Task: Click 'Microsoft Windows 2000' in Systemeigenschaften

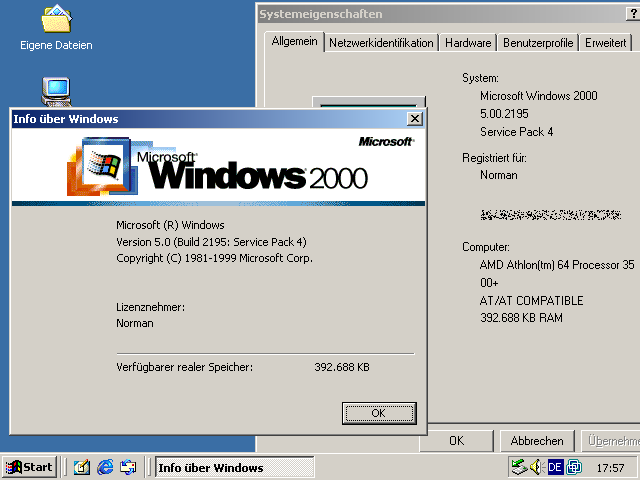Action: tap(538, 96)
